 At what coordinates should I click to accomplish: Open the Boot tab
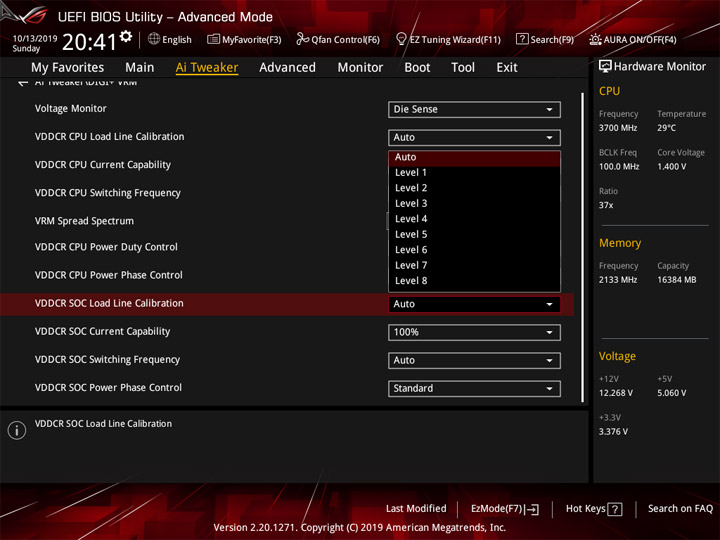(417, 68)
